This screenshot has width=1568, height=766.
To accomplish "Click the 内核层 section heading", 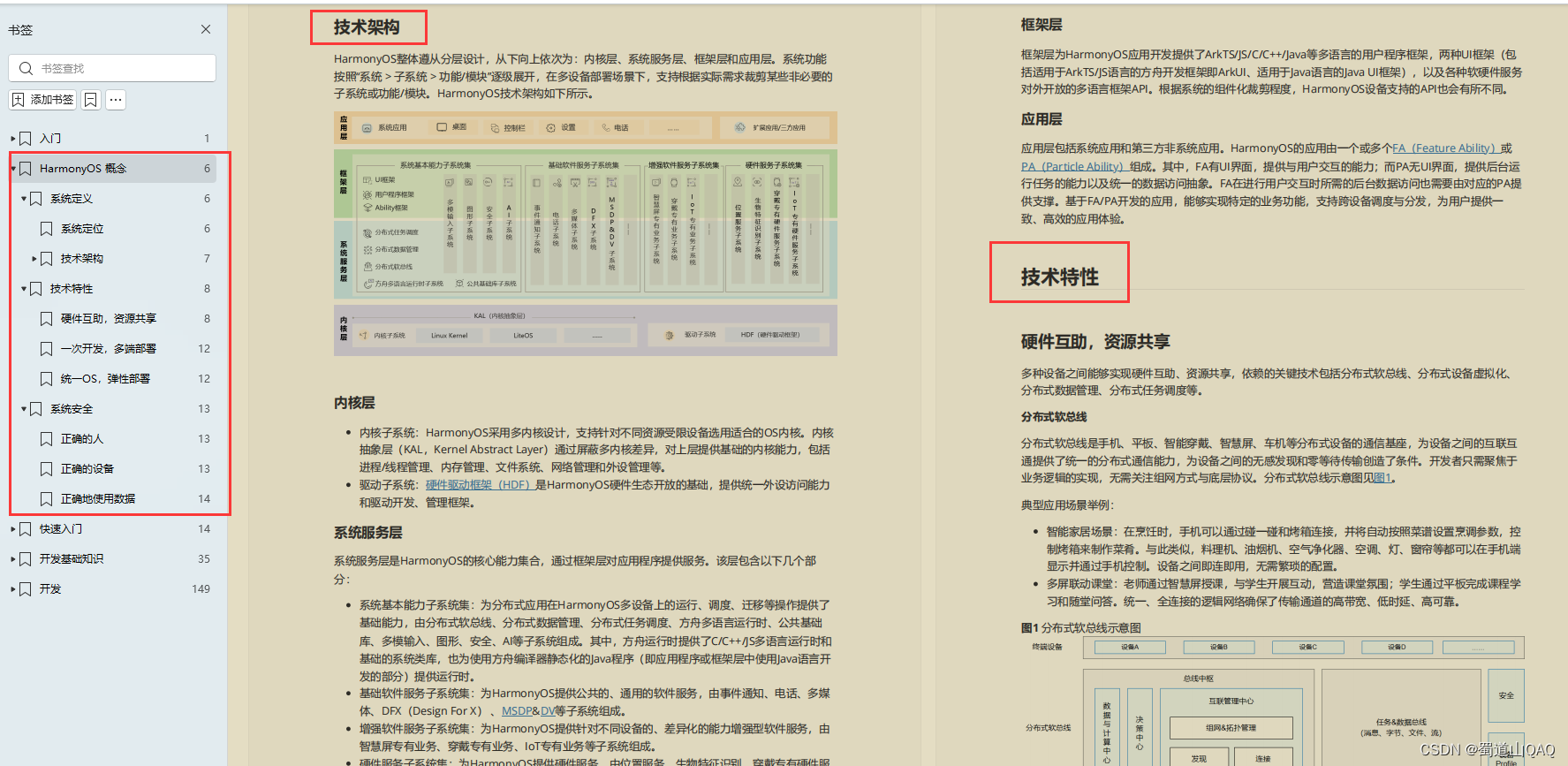I will 354,403.
